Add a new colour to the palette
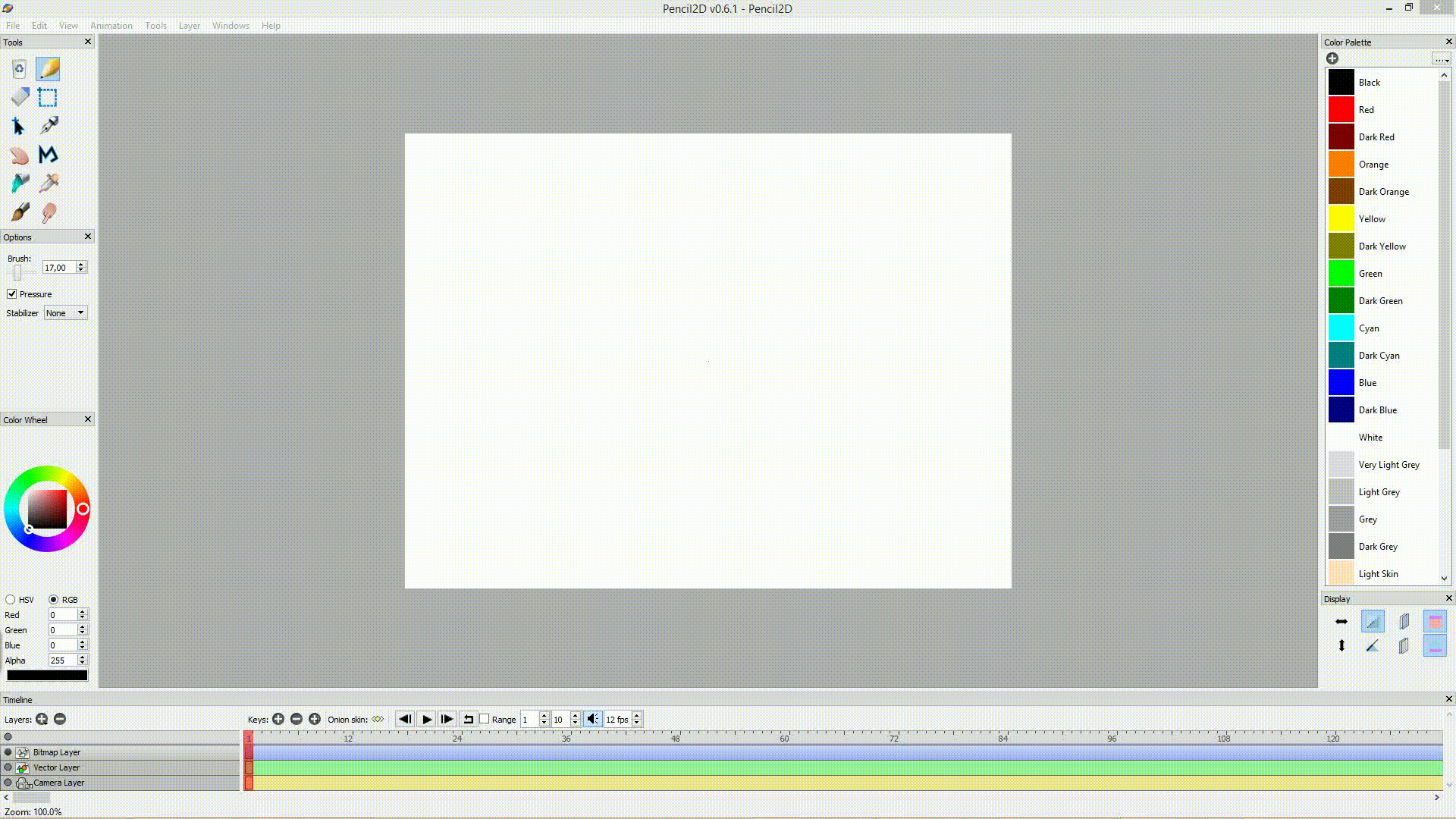1456x819 pixels. point(1332,58)
